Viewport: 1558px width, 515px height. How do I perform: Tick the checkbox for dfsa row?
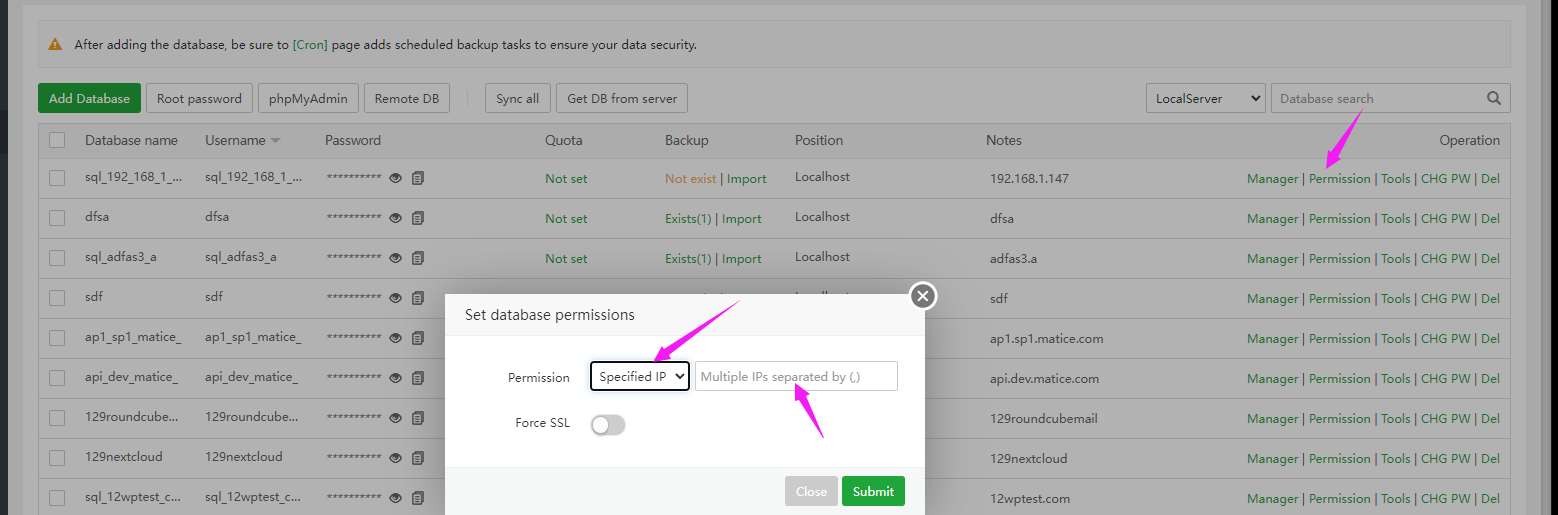point(57,218)
